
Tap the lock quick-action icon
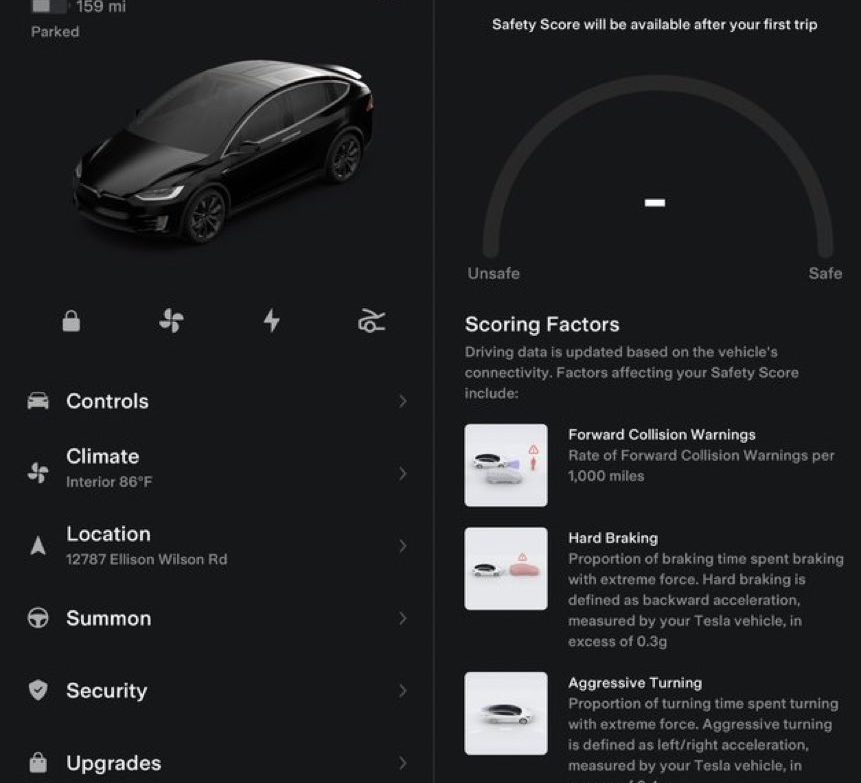click(71, 321)
